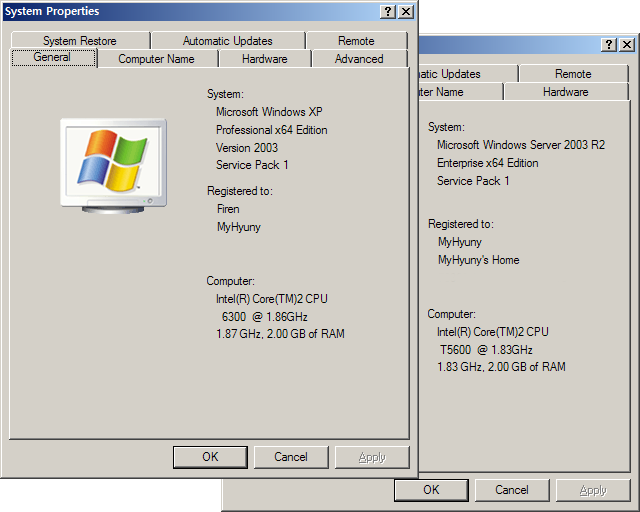The image size is (640, 512).
Task: Click the 'System:' label in back window
Action: click(x=446, y=127)
